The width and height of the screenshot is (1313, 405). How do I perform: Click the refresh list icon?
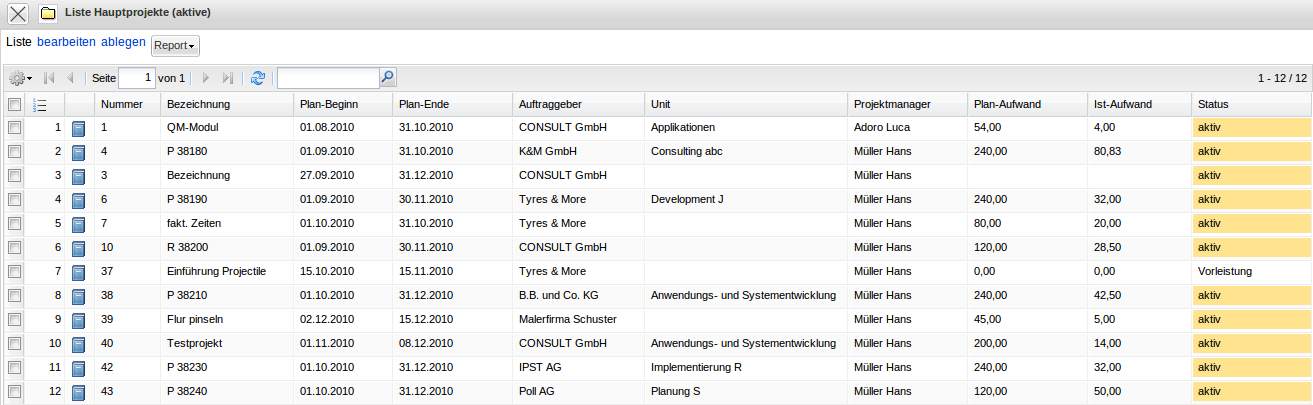tap(258, 78)
